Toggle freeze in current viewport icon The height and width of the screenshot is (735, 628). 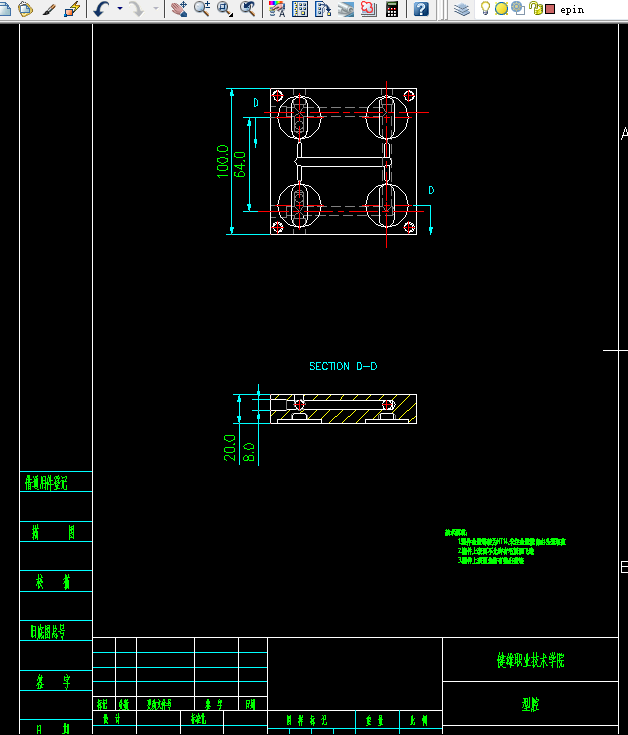click(x=518, y=8)
